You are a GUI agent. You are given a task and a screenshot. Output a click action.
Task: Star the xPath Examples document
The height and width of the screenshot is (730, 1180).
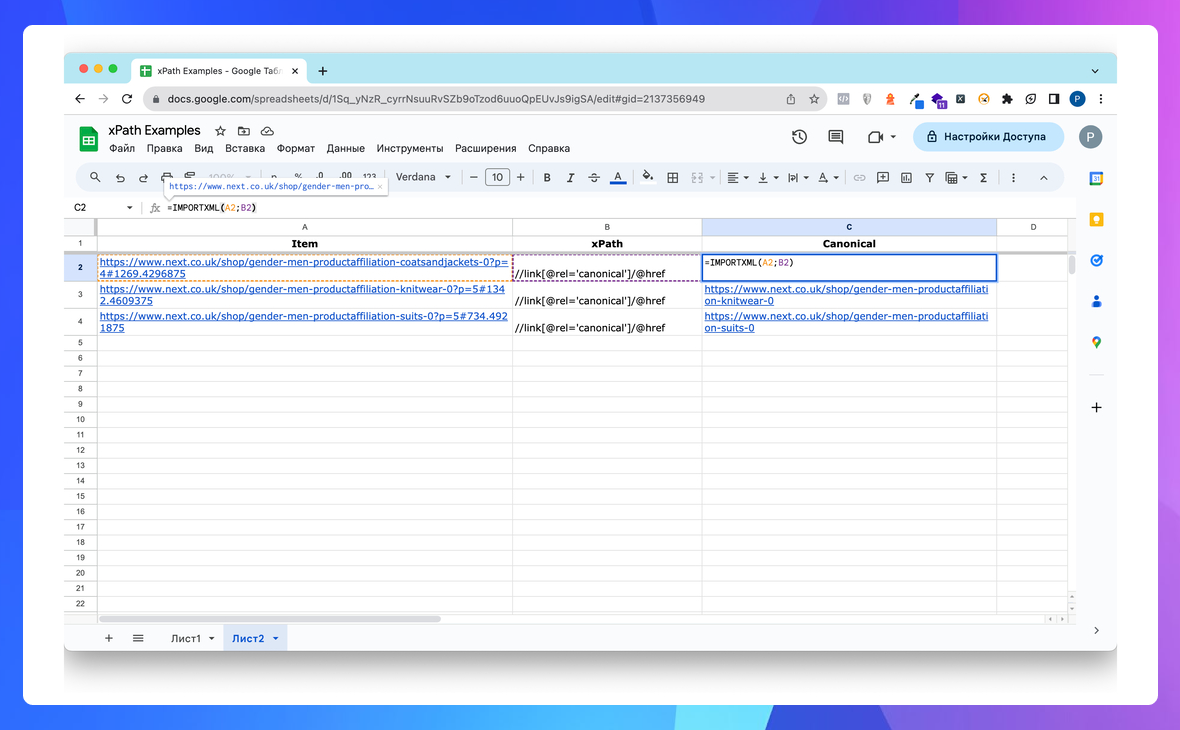pyautogui.click(x=220, y=131)
